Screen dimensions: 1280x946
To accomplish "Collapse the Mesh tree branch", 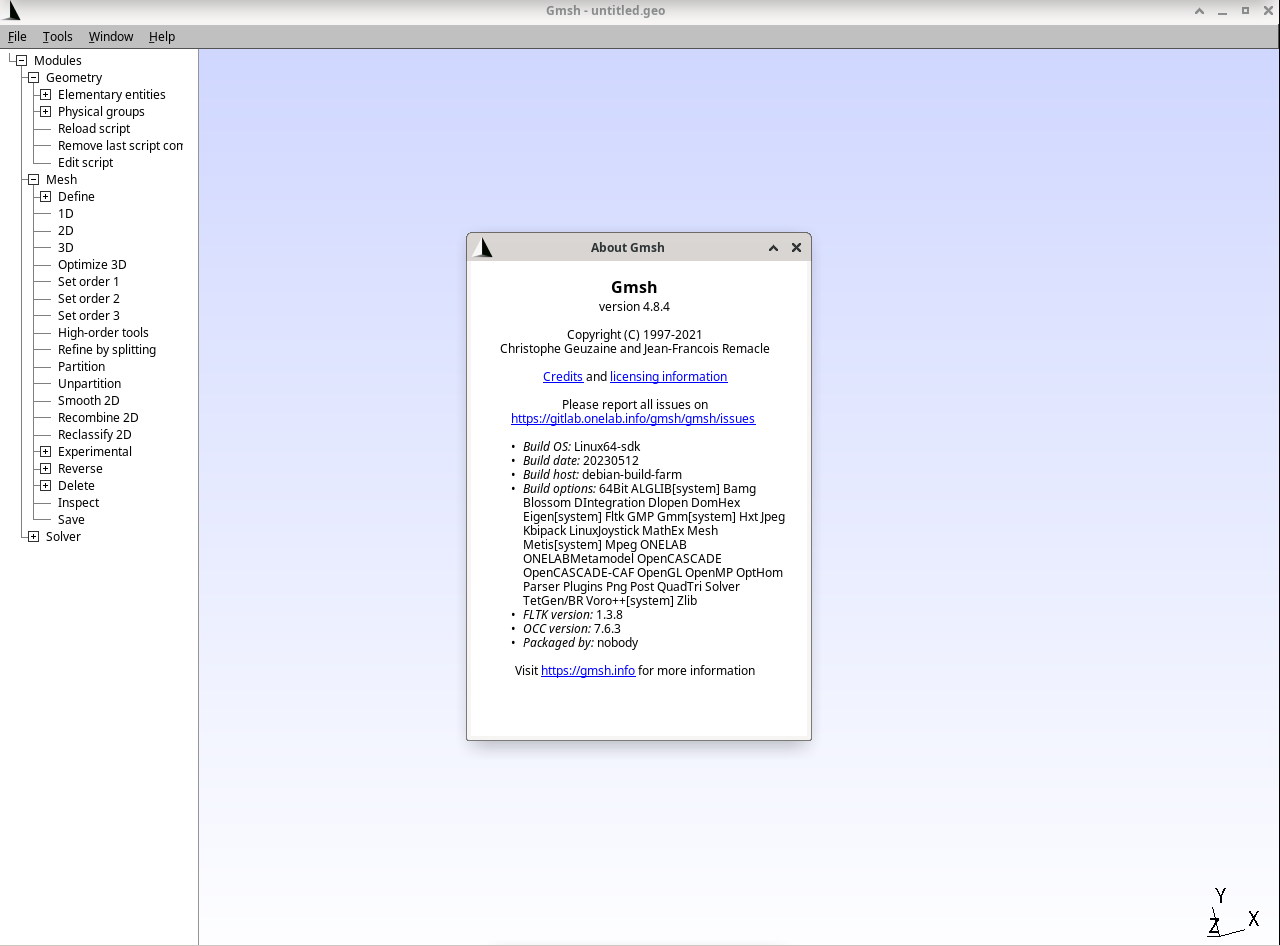I will tap(33, 180).
